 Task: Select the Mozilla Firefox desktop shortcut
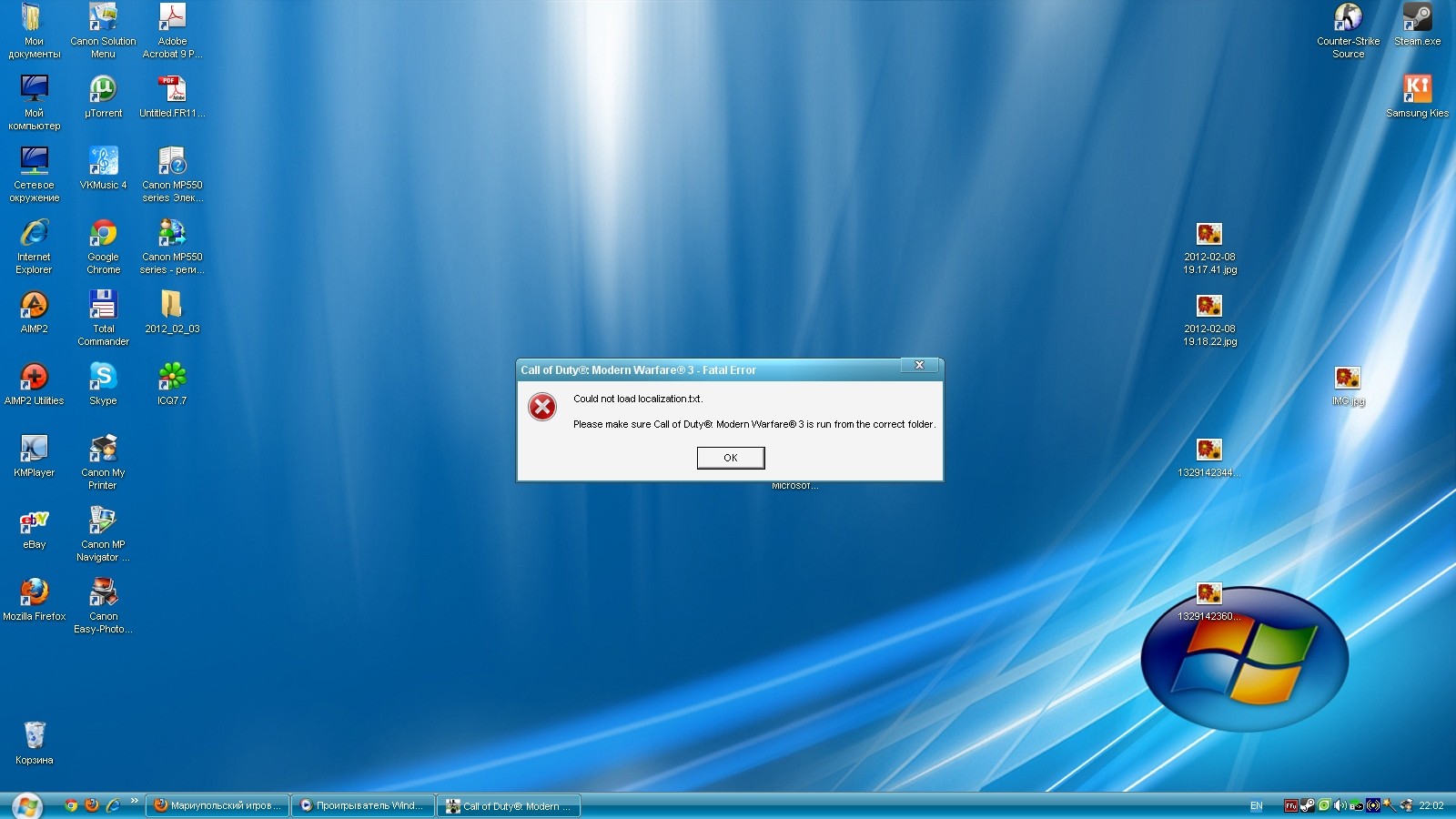coord(34,601)
